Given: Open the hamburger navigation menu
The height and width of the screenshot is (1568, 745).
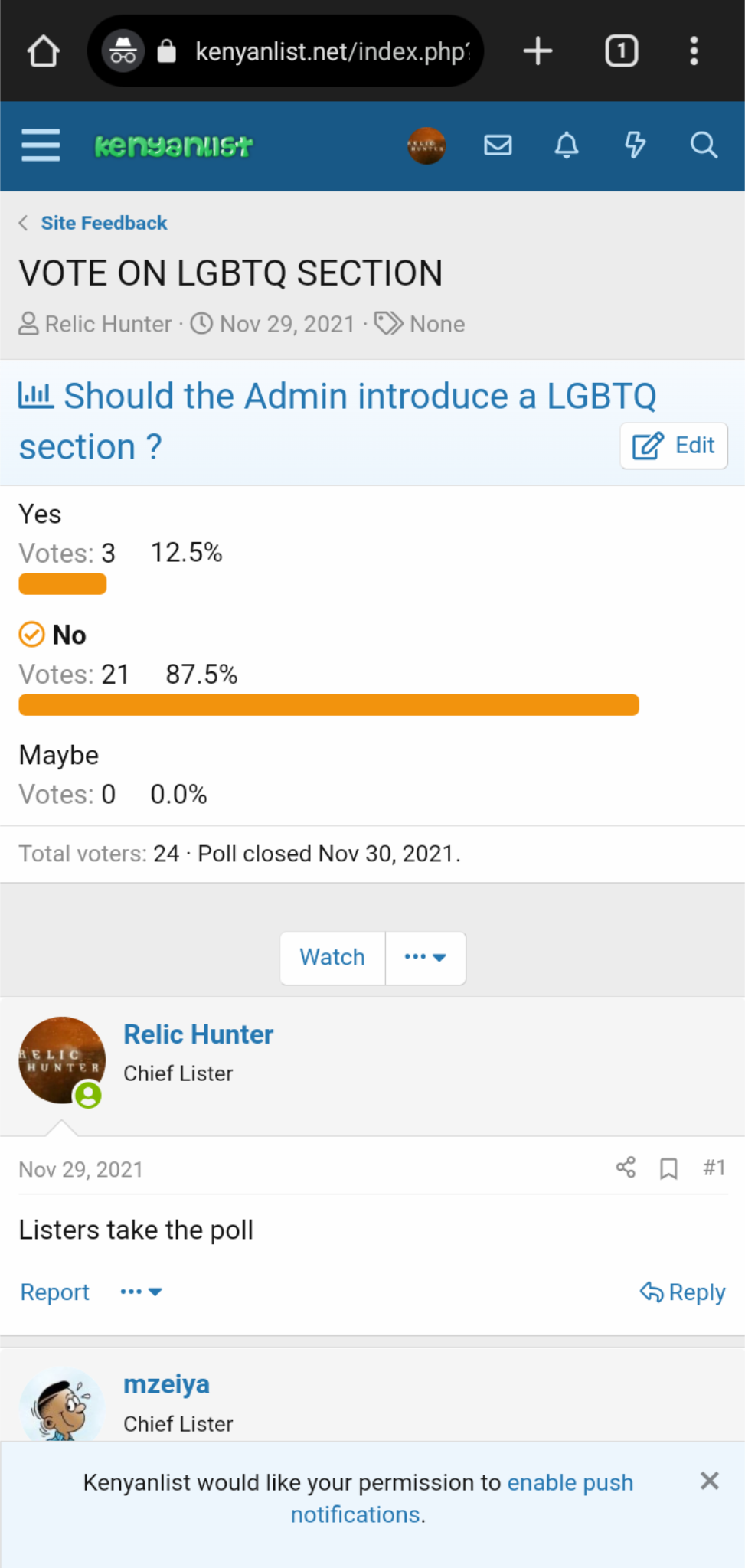Looking at the screenshot, I should click(x=41, y=145).
